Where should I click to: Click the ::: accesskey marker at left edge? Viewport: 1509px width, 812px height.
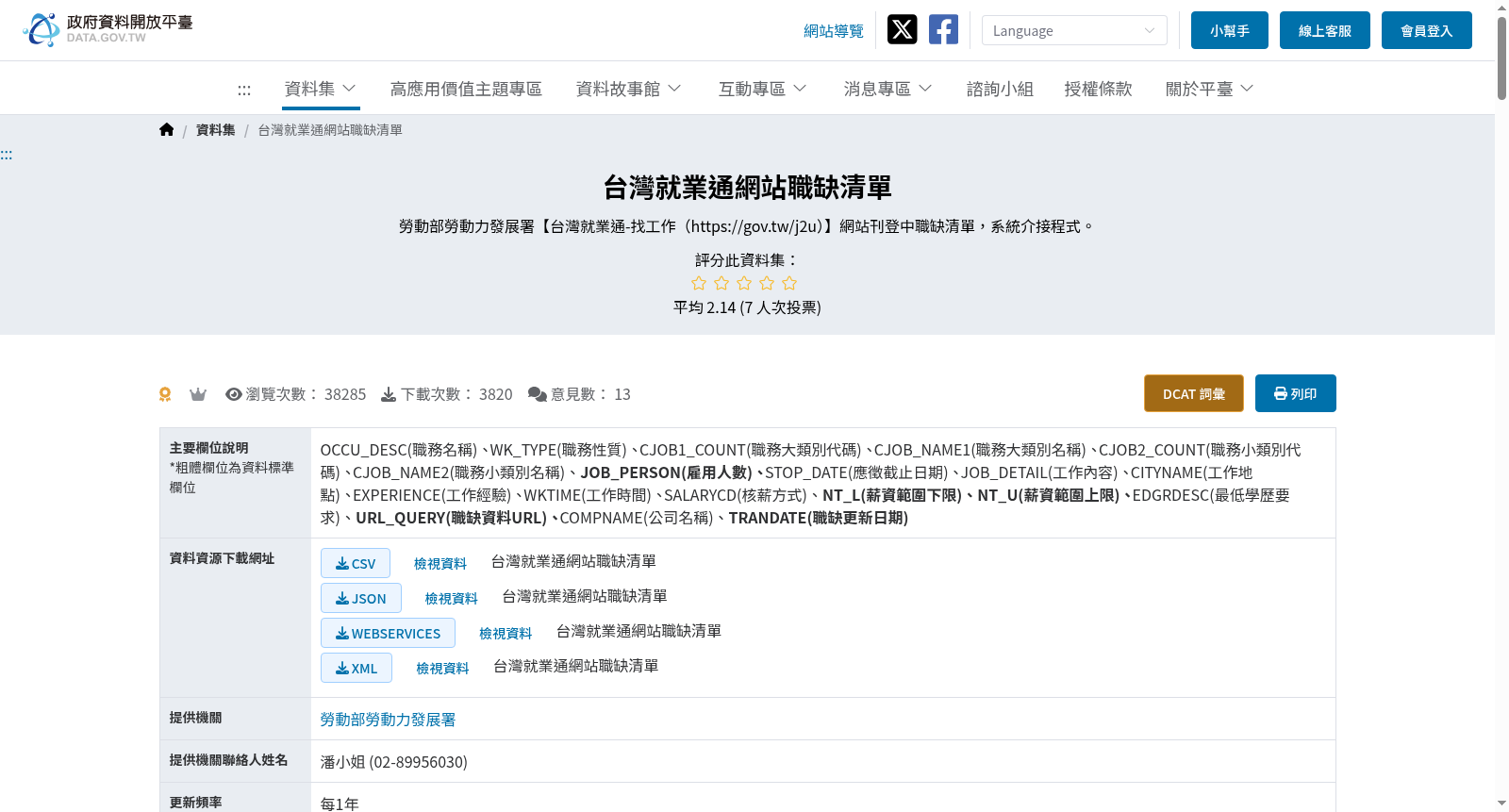pos(7,155)
